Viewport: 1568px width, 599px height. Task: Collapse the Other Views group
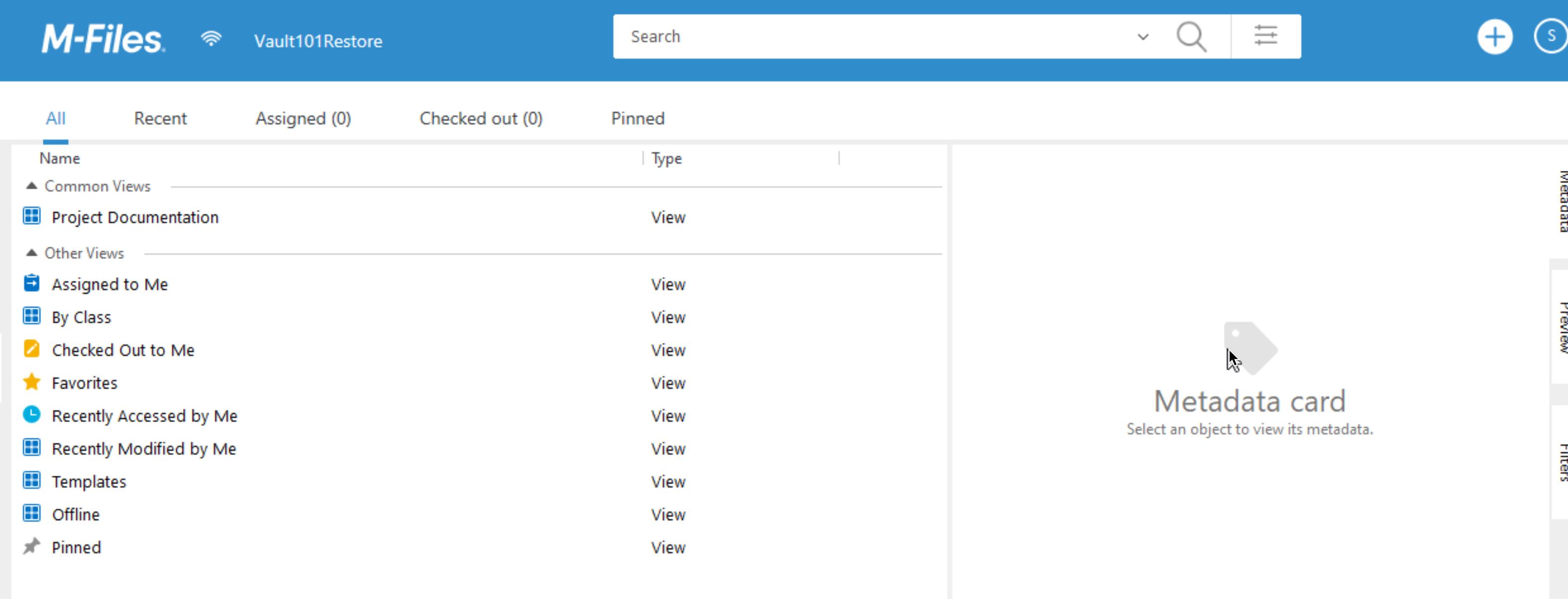[32, 253]
